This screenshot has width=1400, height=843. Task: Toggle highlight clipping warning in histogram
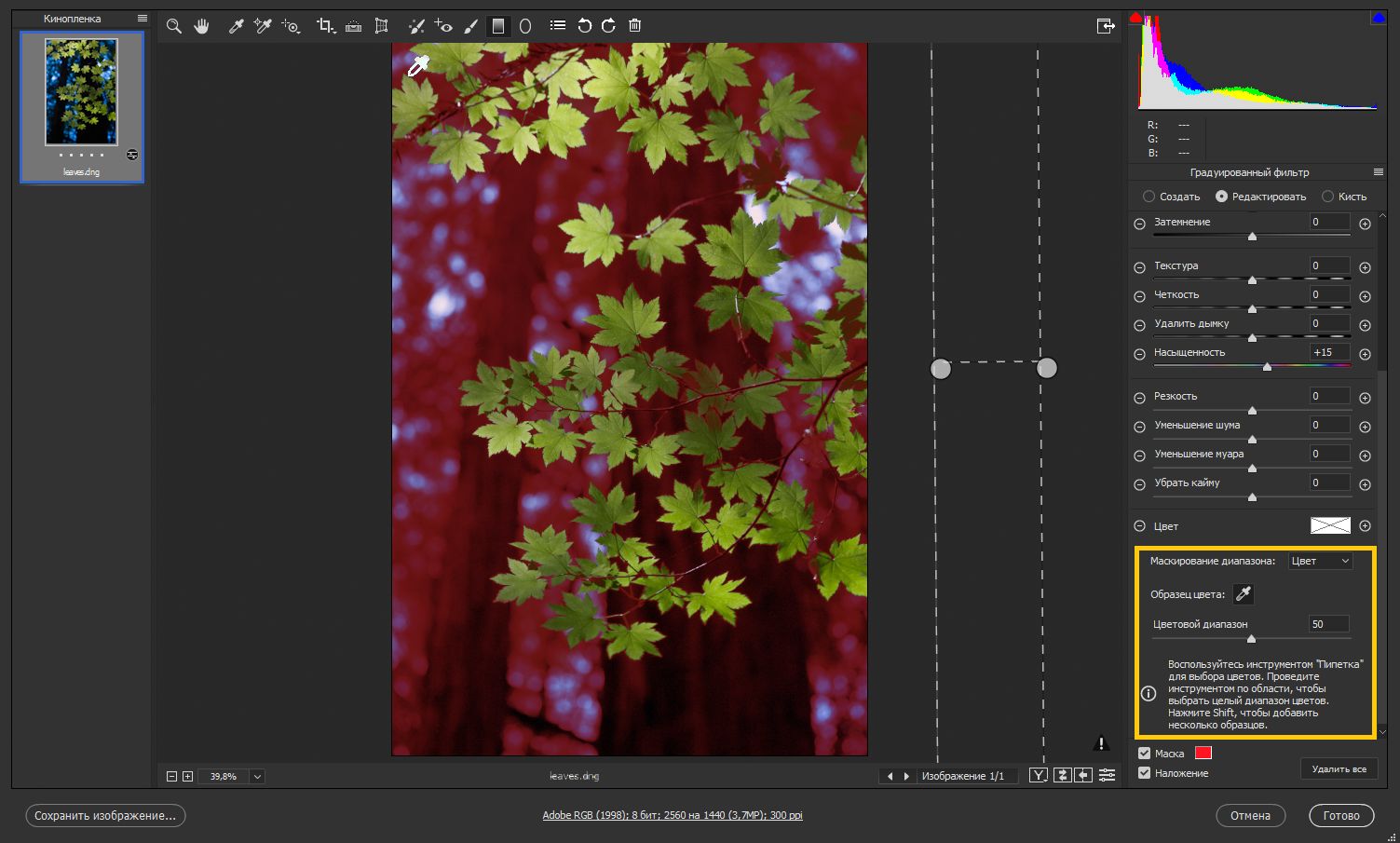pyautogui.click(x=1378, y=18)
